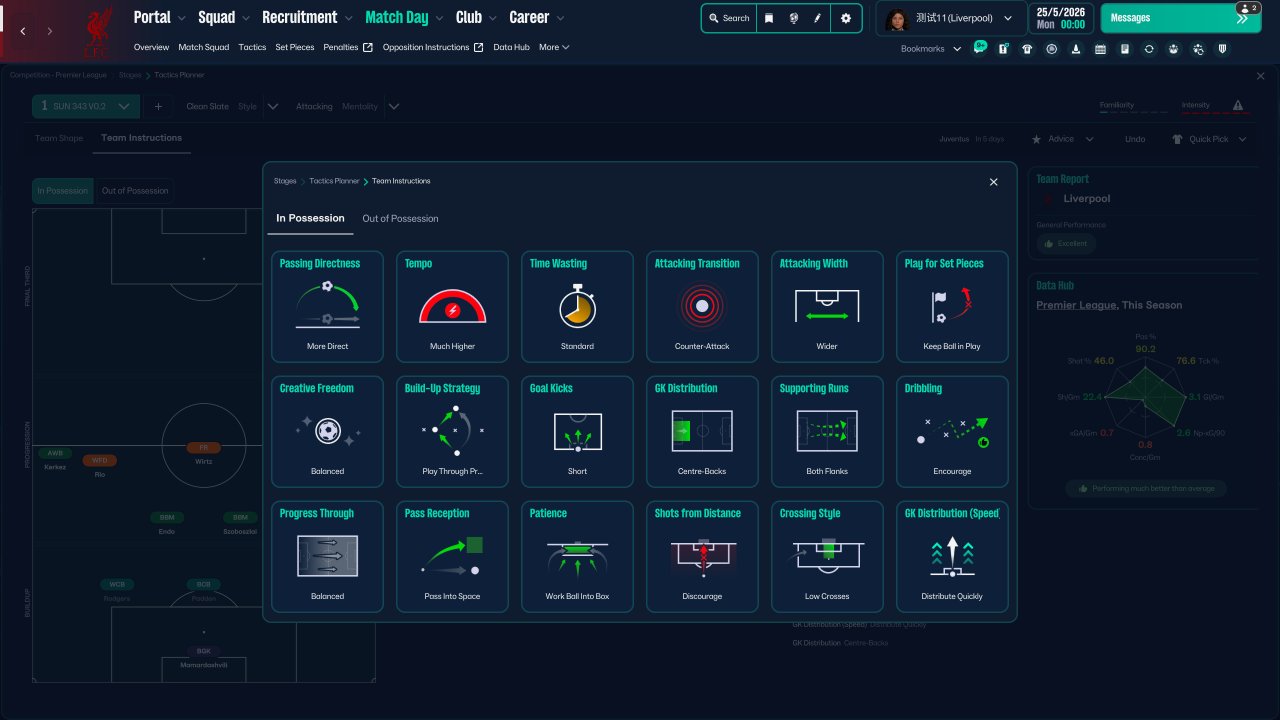
Task: Click the Progress Through card
Action: [x=327, y=556]
